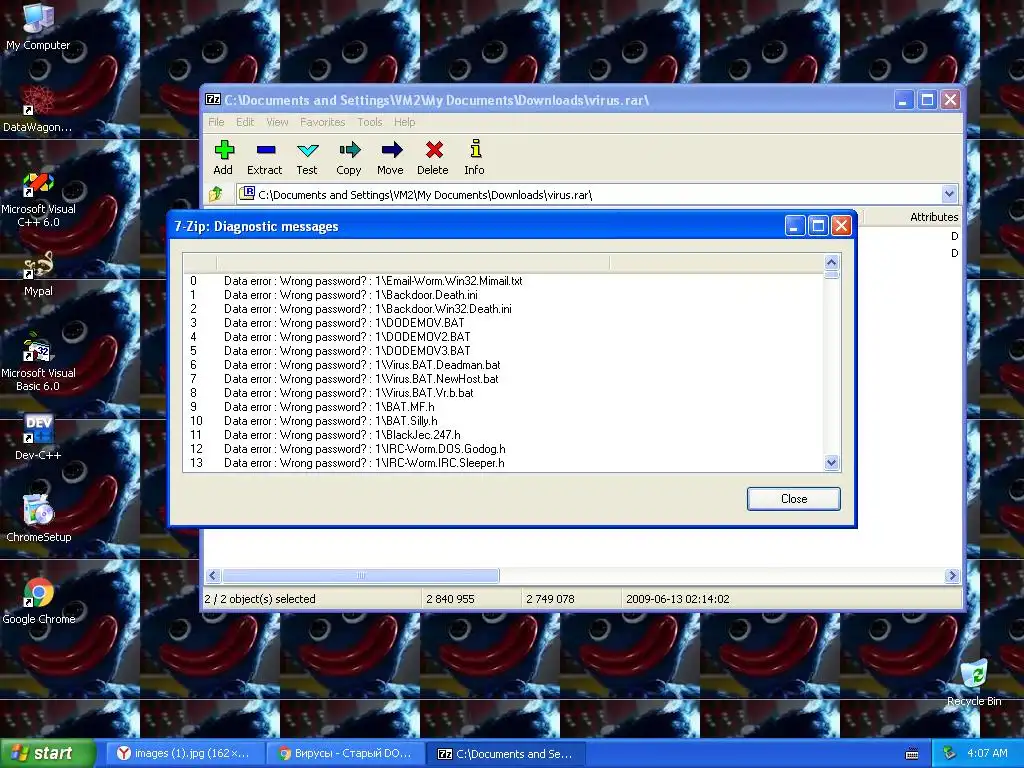1024x768 pixels.
Task: Click the right arrow of 7-Zip horizontal scrollbar
Action: click(952, 575)
